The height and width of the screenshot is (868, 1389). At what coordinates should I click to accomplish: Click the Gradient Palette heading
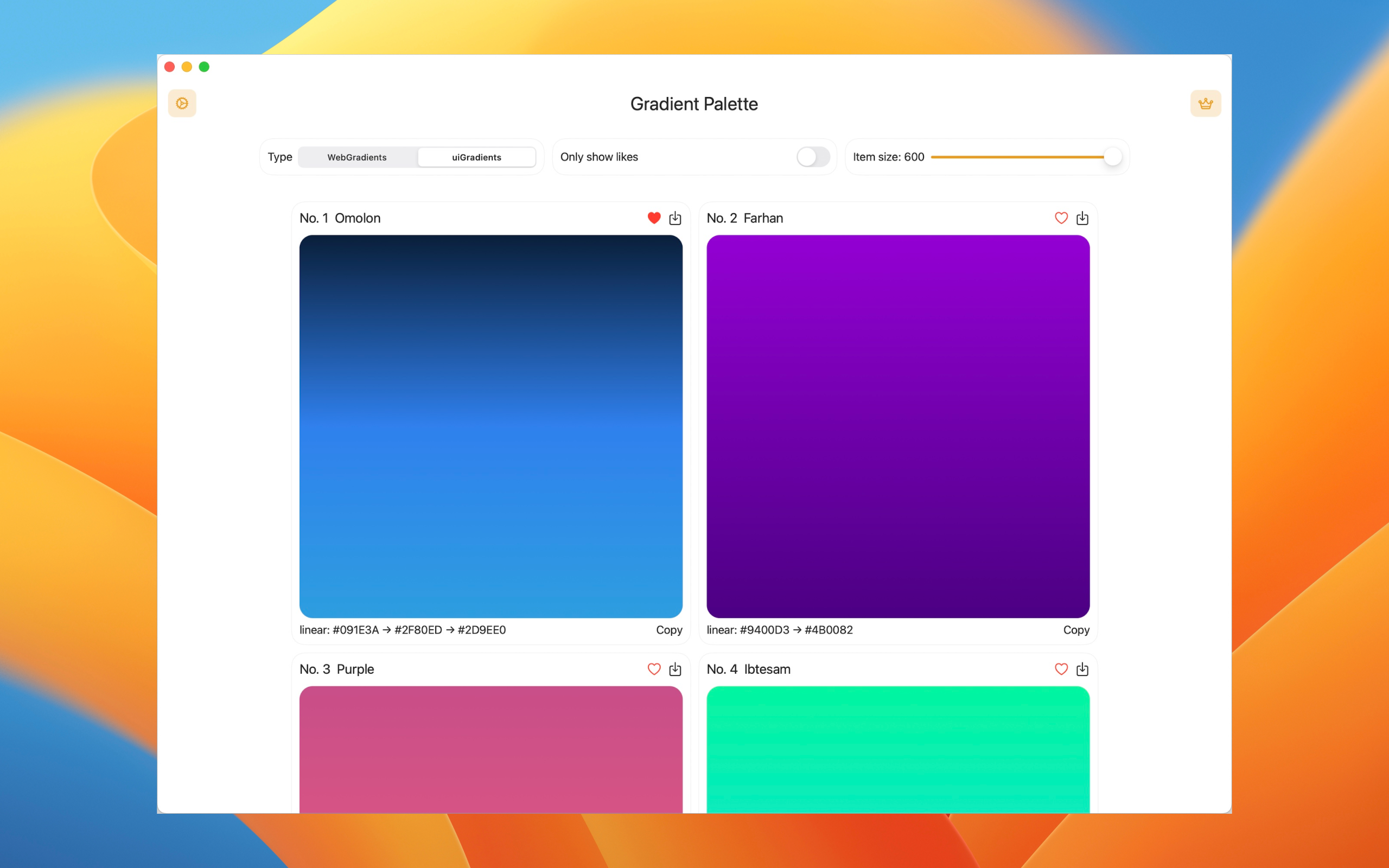(x=694, y=104)
